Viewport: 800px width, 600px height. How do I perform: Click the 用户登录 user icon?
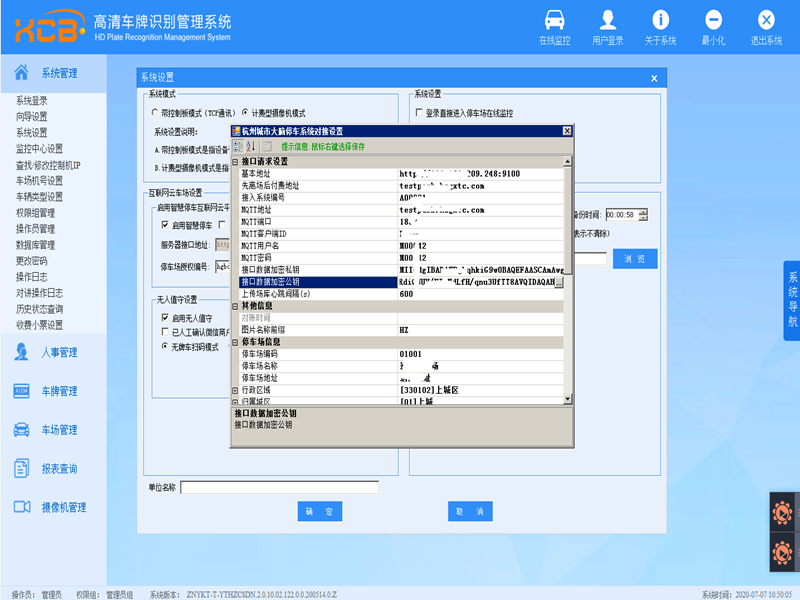coord(607,26)
